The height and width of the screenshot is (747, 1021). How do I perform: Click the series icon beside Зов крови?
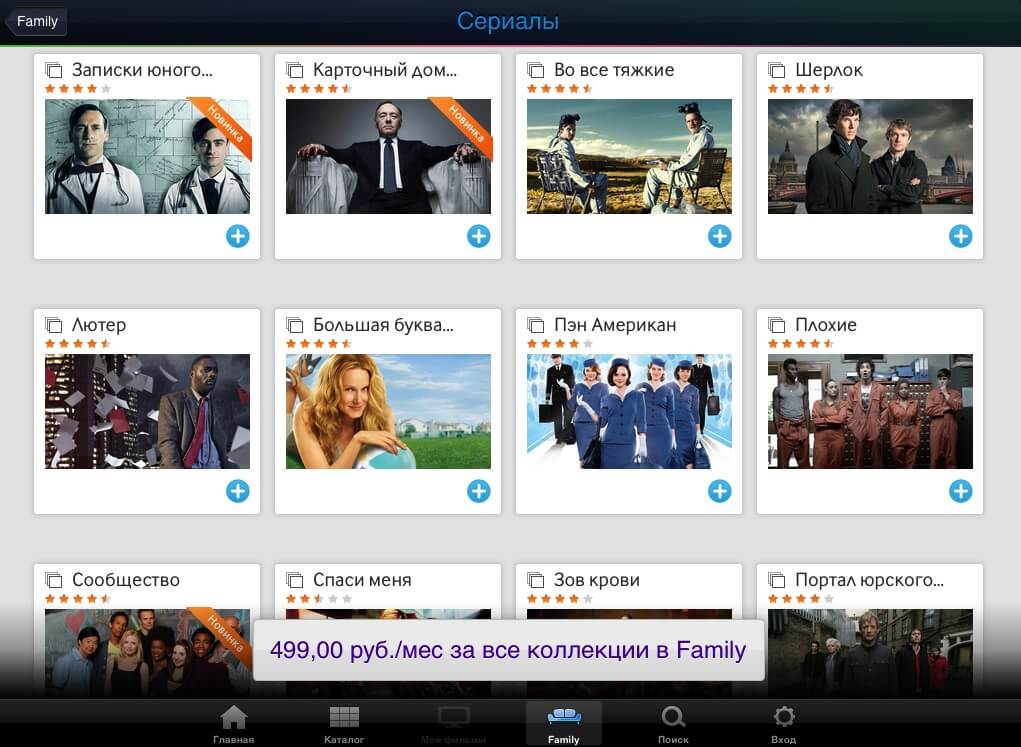click(535, 580)
